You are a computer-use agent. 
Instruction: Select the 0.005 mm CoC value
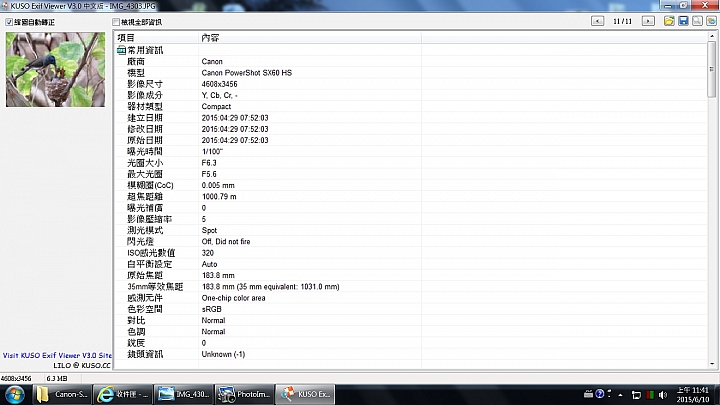(218, 186)
